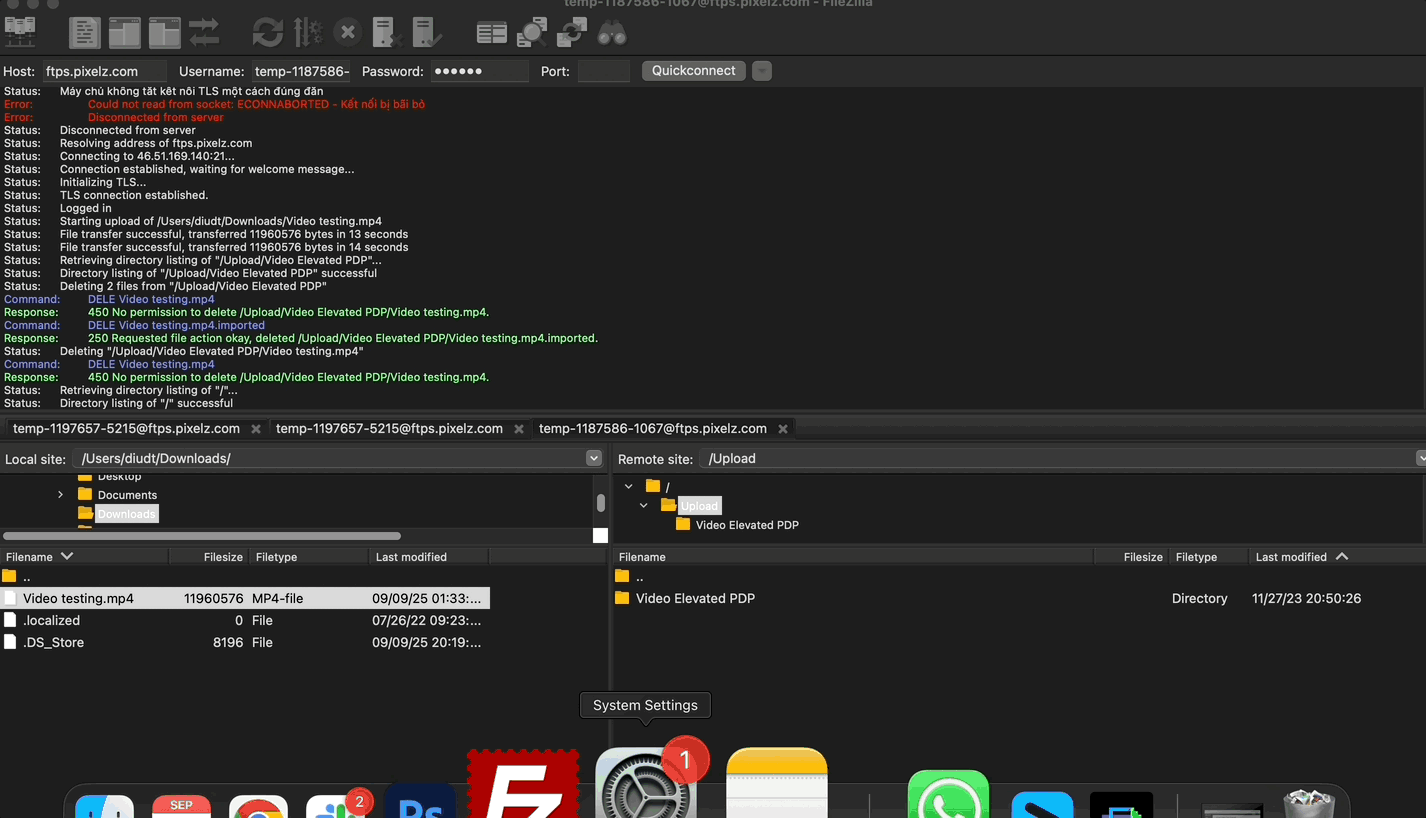1426x818 pixels.
Task: Expand the Documents folder in local tree
Action: [61, 495]
